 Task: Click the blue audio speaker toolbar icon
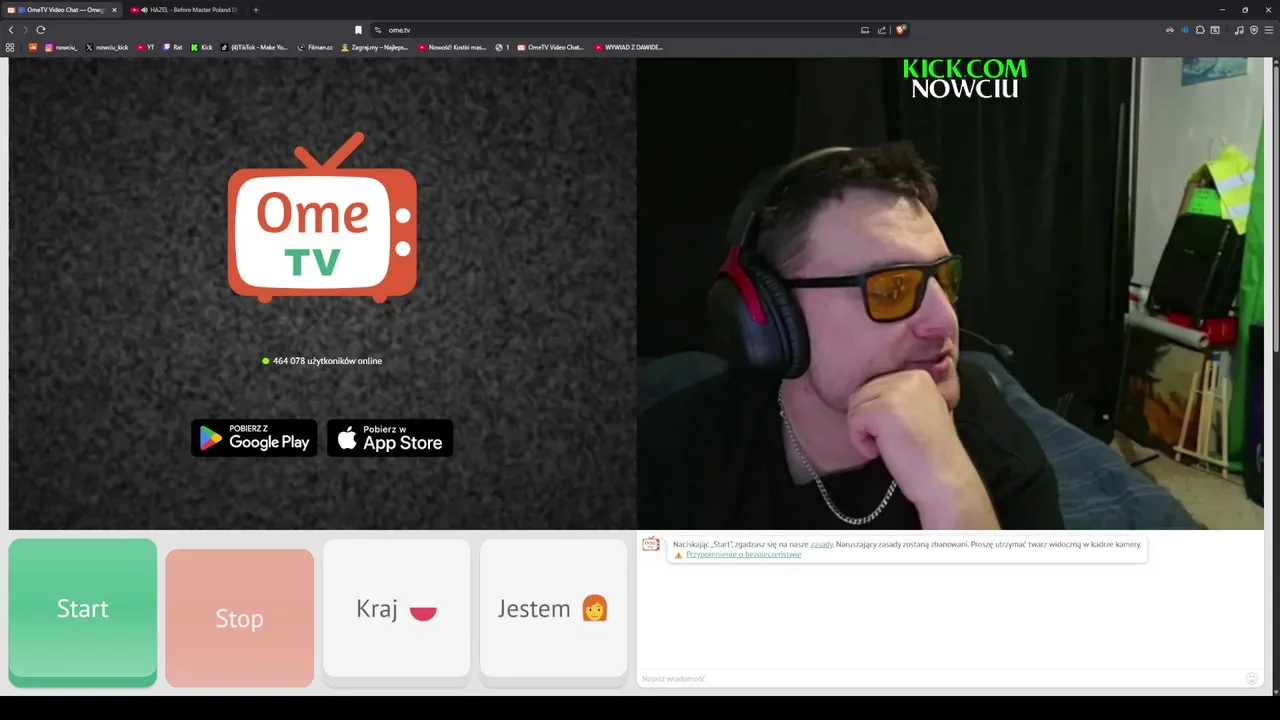pos(1185,30)
